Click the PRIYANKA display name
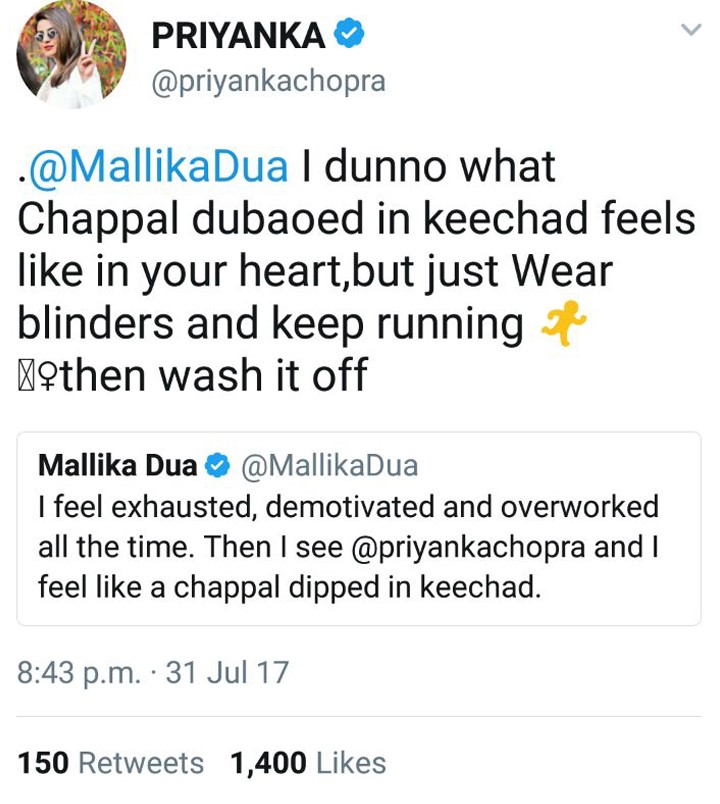 [238, 37]
